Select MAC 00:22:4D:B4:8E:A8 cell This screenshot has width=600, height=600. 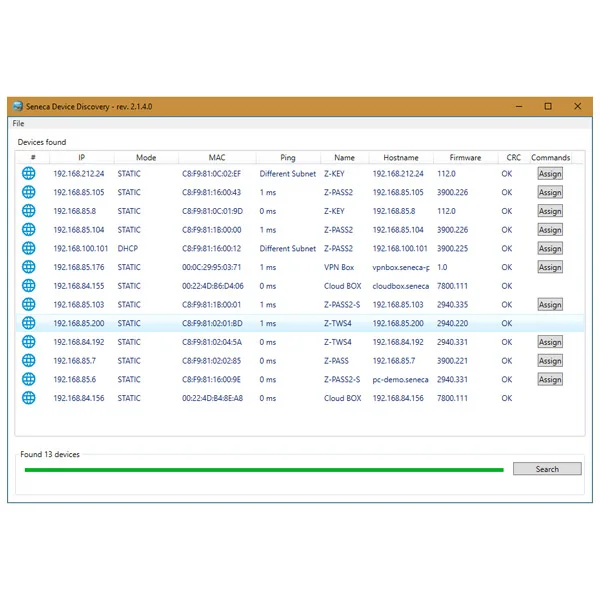212,398
